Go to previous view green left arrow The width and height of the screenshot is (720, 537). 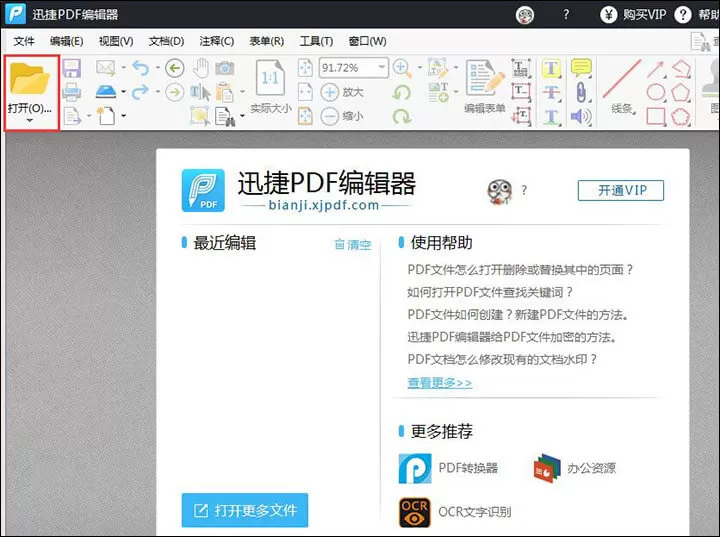[x=174, y=68]
